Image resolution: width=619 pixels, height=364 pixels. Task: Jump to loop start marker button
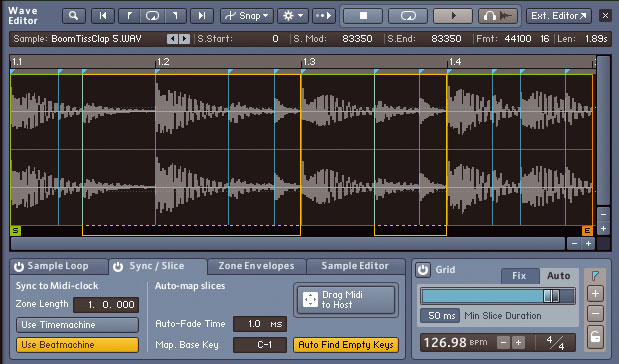(x=129, y=16)
